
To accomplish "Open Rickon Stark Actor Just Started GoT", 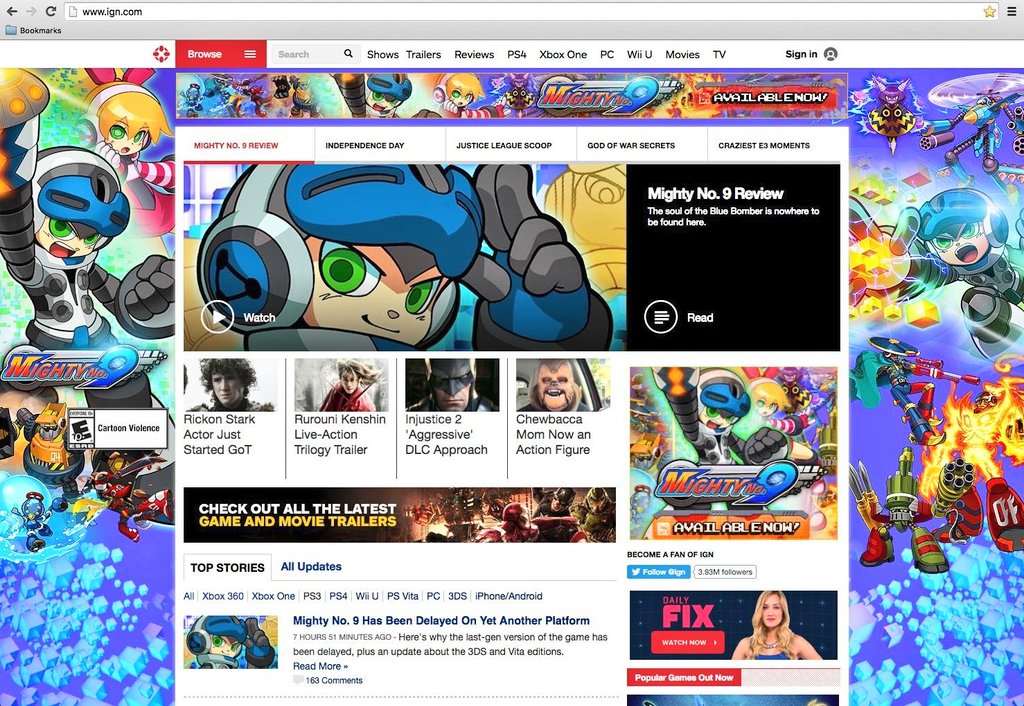I will point(219,434).
